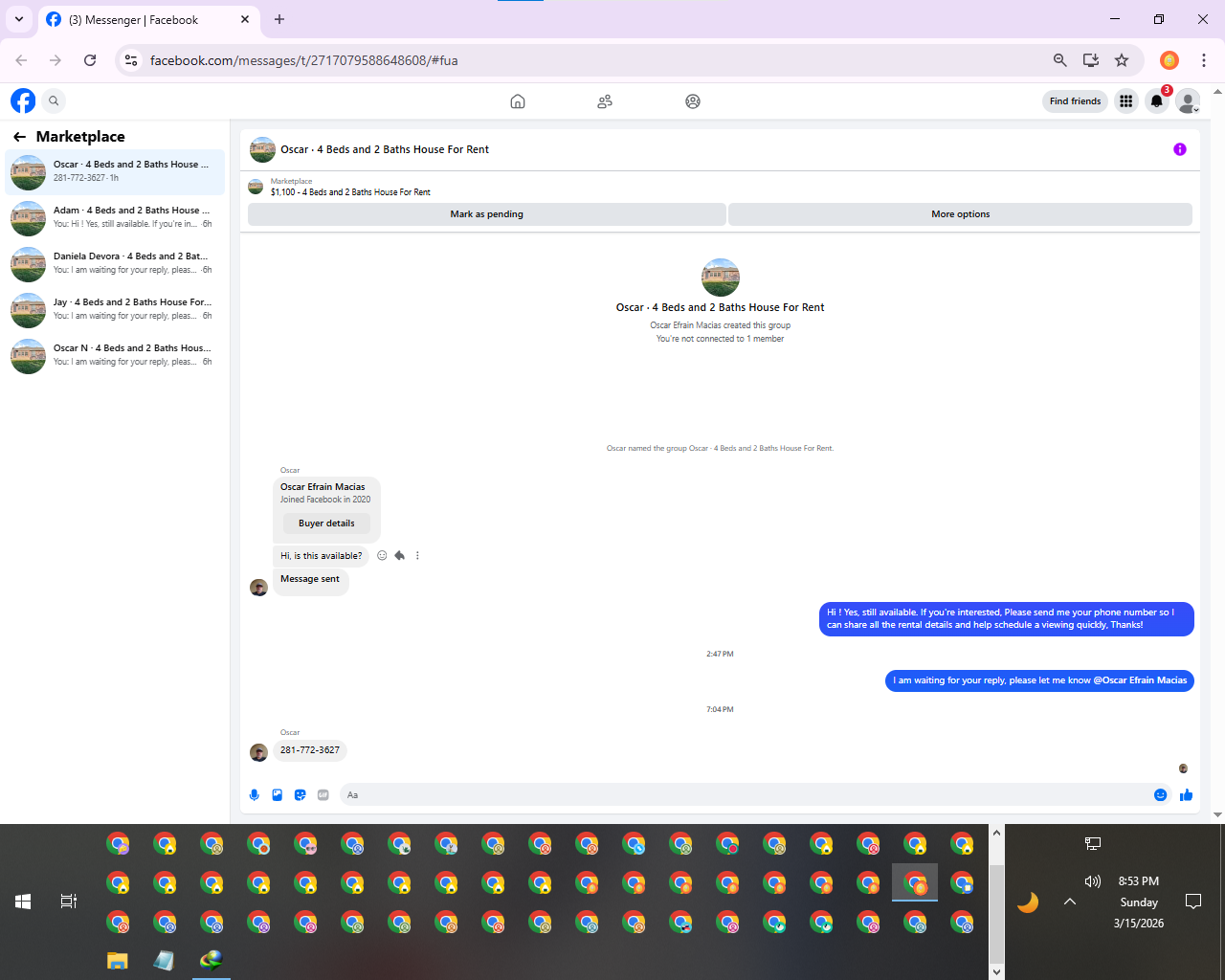Viewport: 1225px width, 980px height.
Task: Open the Windows Start menu
Action: (x=23, y=902)
